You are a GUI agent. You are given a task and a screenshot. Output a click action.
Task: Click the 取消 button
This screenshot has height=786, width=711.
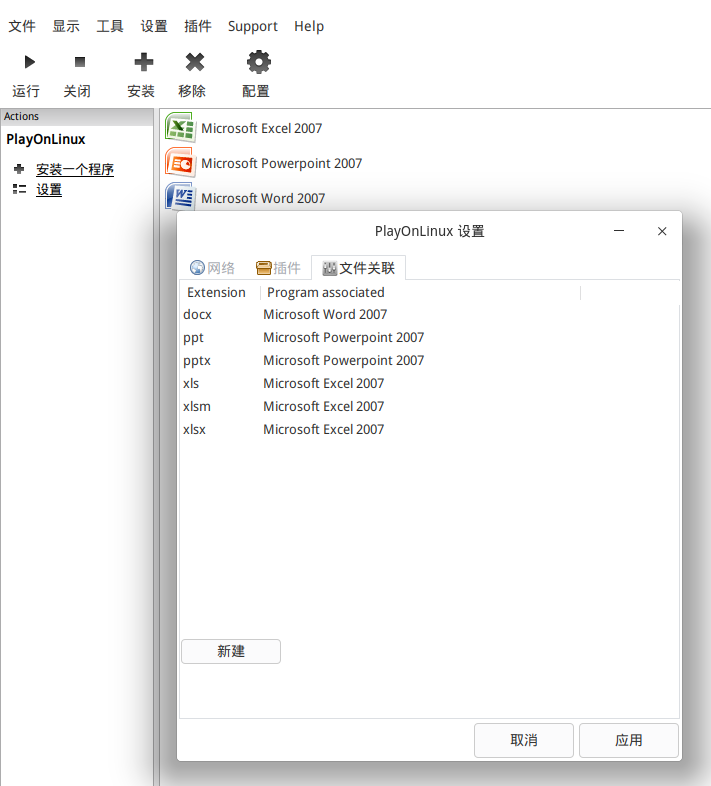[x=523, y=740]
